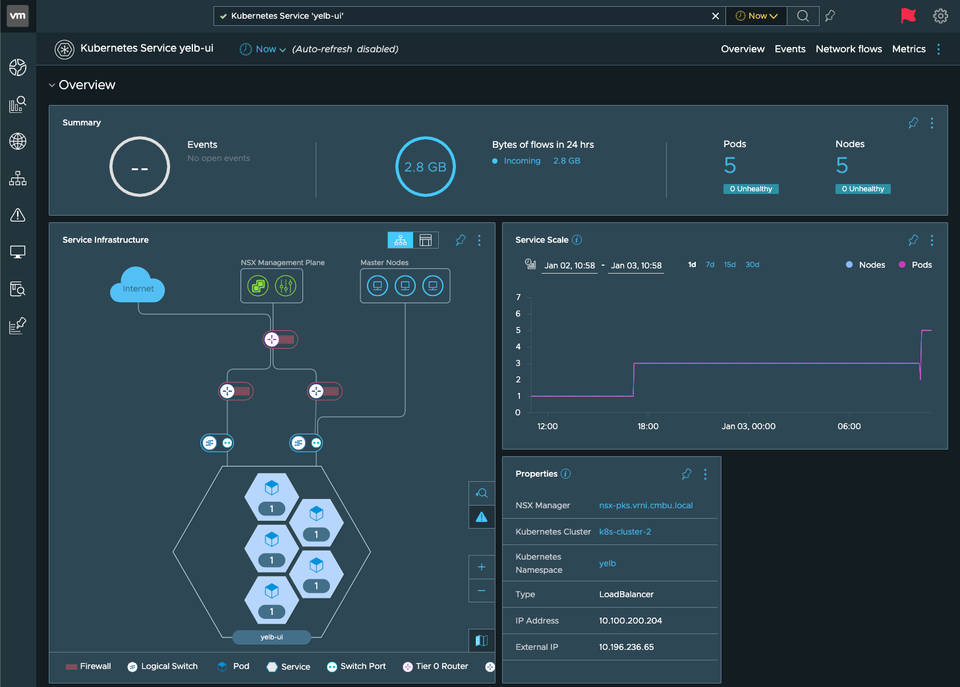Click the Jan 03, 10:58 end date field

coord(636,266)
